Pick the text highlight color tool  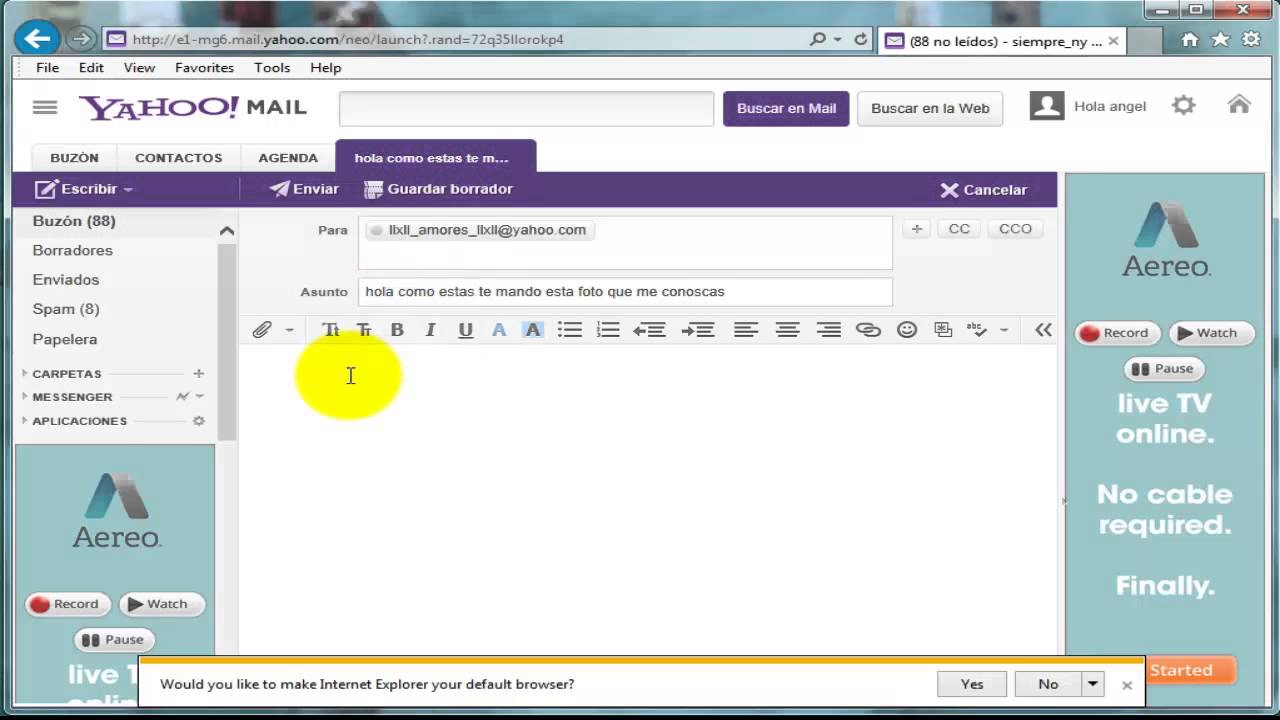point(533,330)
